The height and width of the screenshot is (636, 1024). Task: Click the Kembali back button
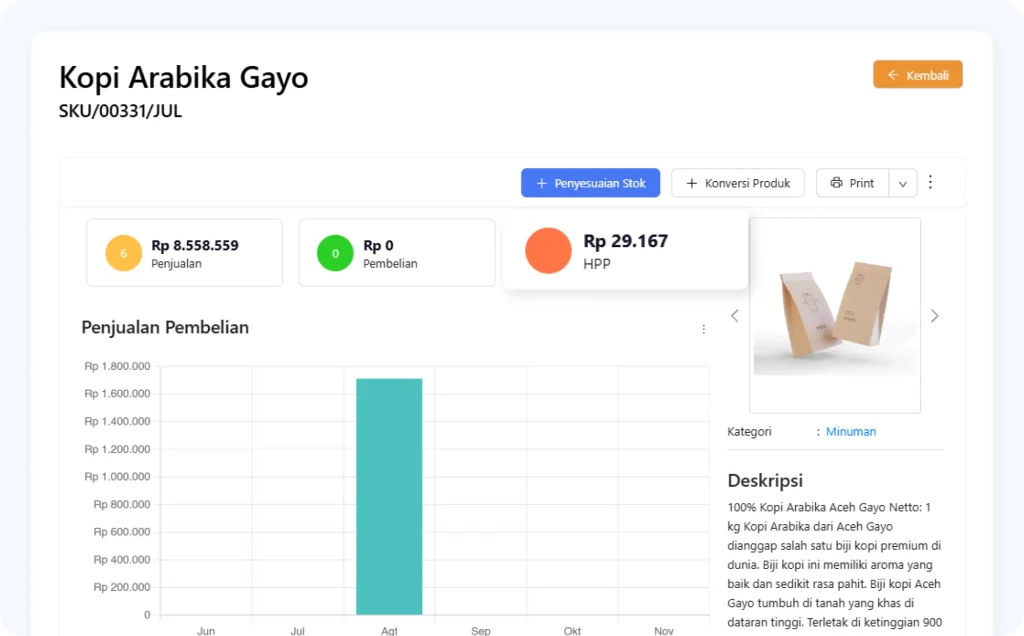pyautogui.click(x=917, y=75)
